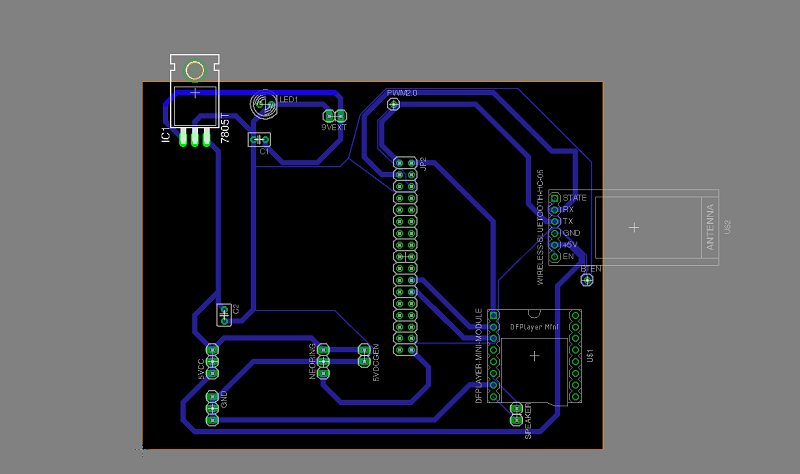This screenshot has width=800, height=474.
Task: Select the C2 label text
Action: coord(236,309)
